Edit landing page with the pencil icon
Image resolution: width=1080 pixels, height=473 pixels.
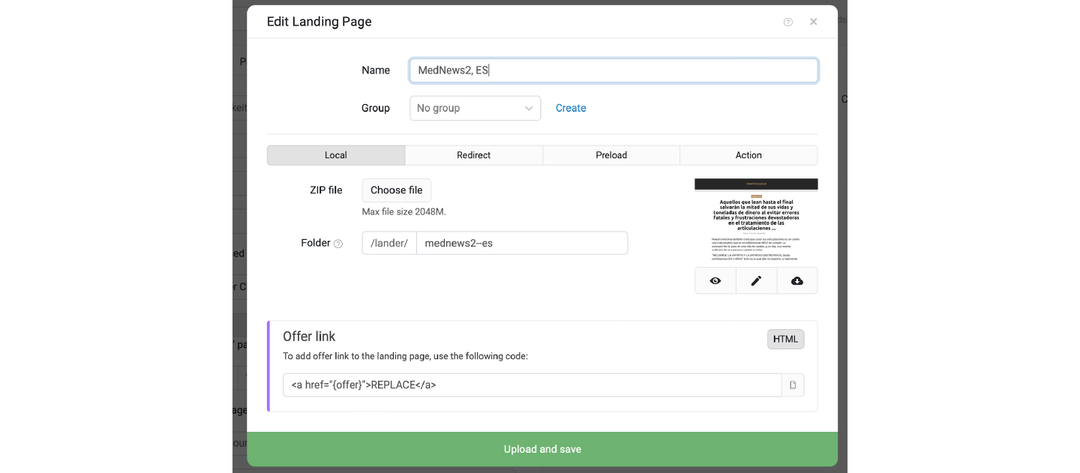(756, 281)
